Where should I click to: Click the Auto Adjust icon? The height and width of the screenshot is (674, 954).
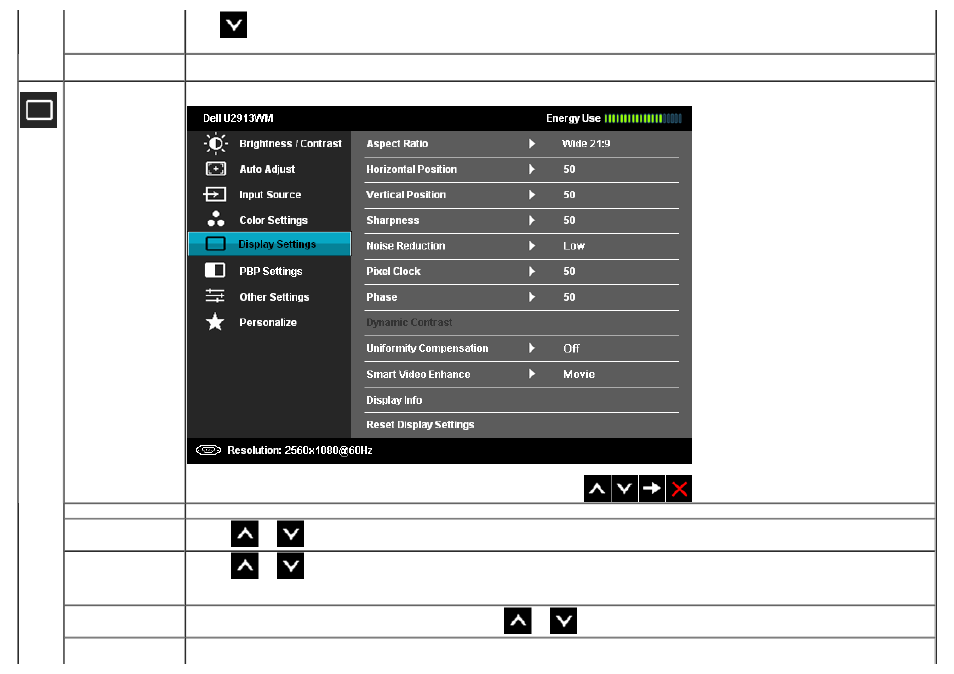tap(215, 169)
